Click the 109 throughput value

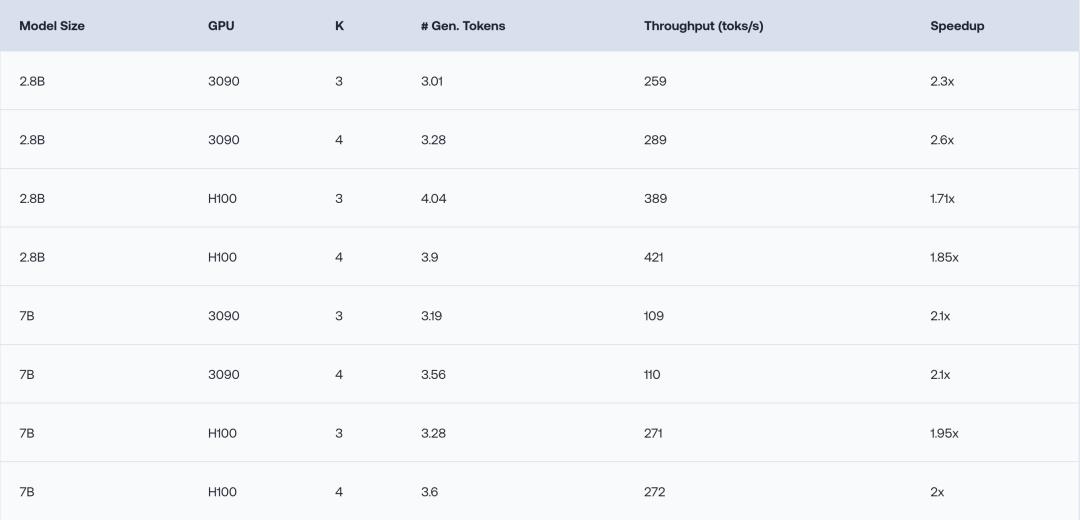(654, 316)
